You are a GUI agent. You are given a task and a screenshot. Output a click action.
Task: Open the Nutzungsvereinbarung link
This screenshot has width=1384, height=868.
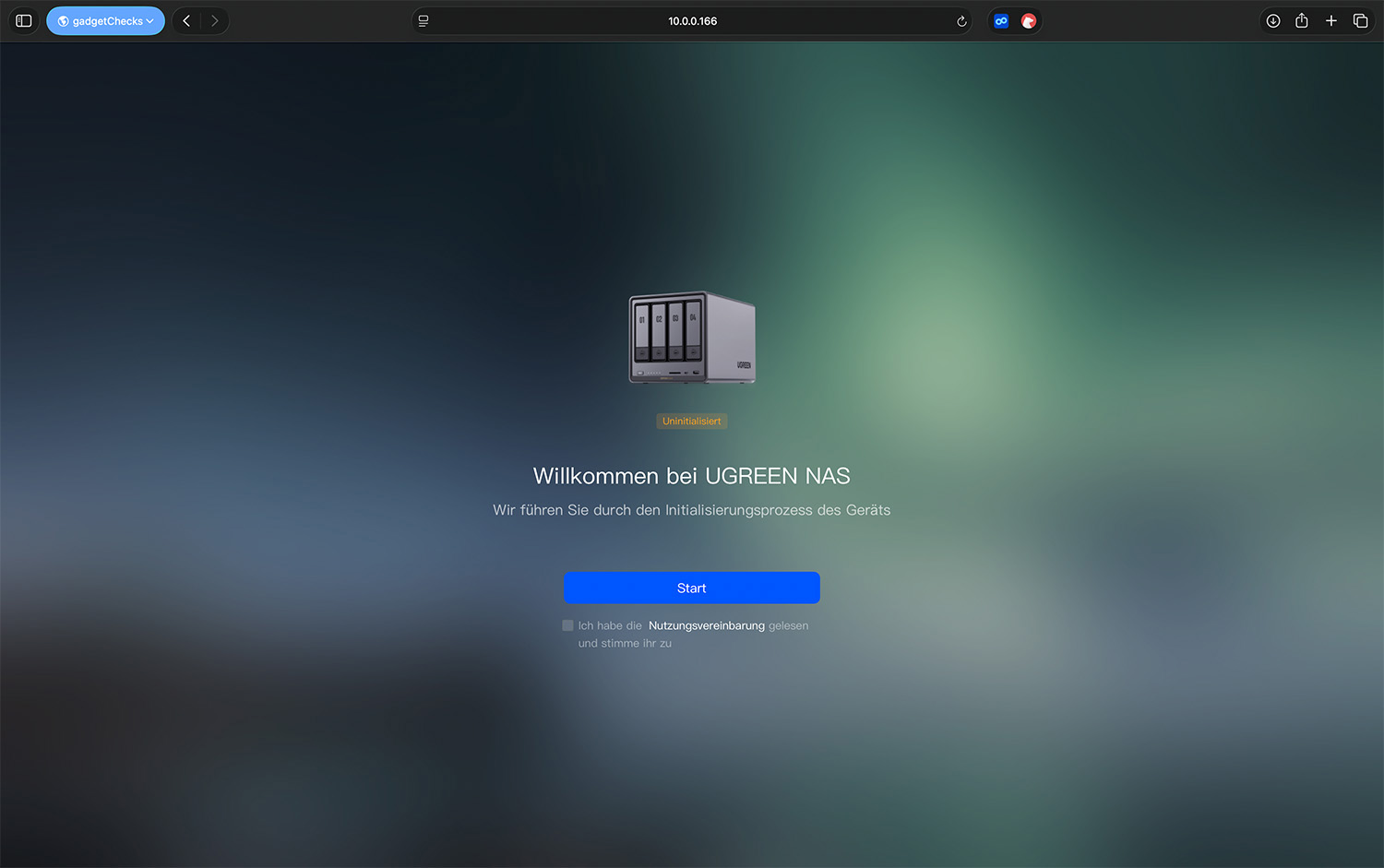click(x=706, y=625)
